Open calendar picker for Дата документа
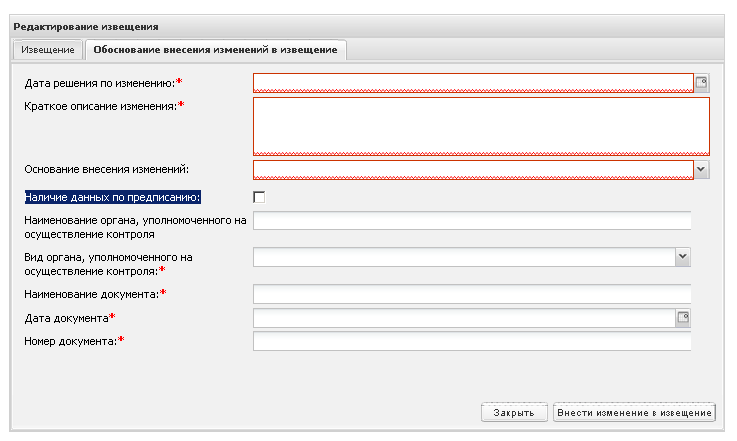 (x=684, y=318)
